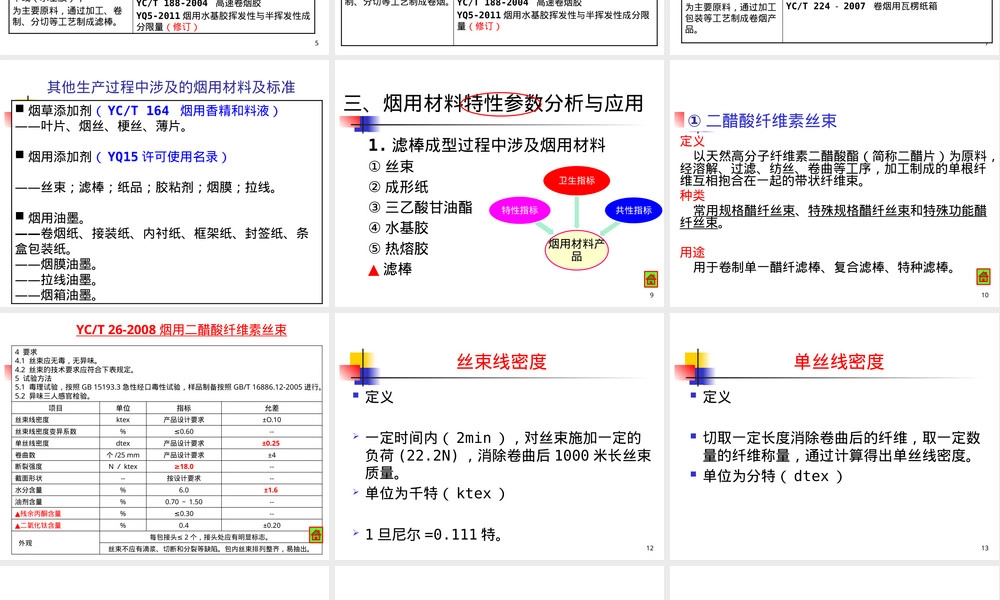This screenshot has width=1000, height=600.
Task: Click the red 用途 heading
Action: [x=693, y=252]
